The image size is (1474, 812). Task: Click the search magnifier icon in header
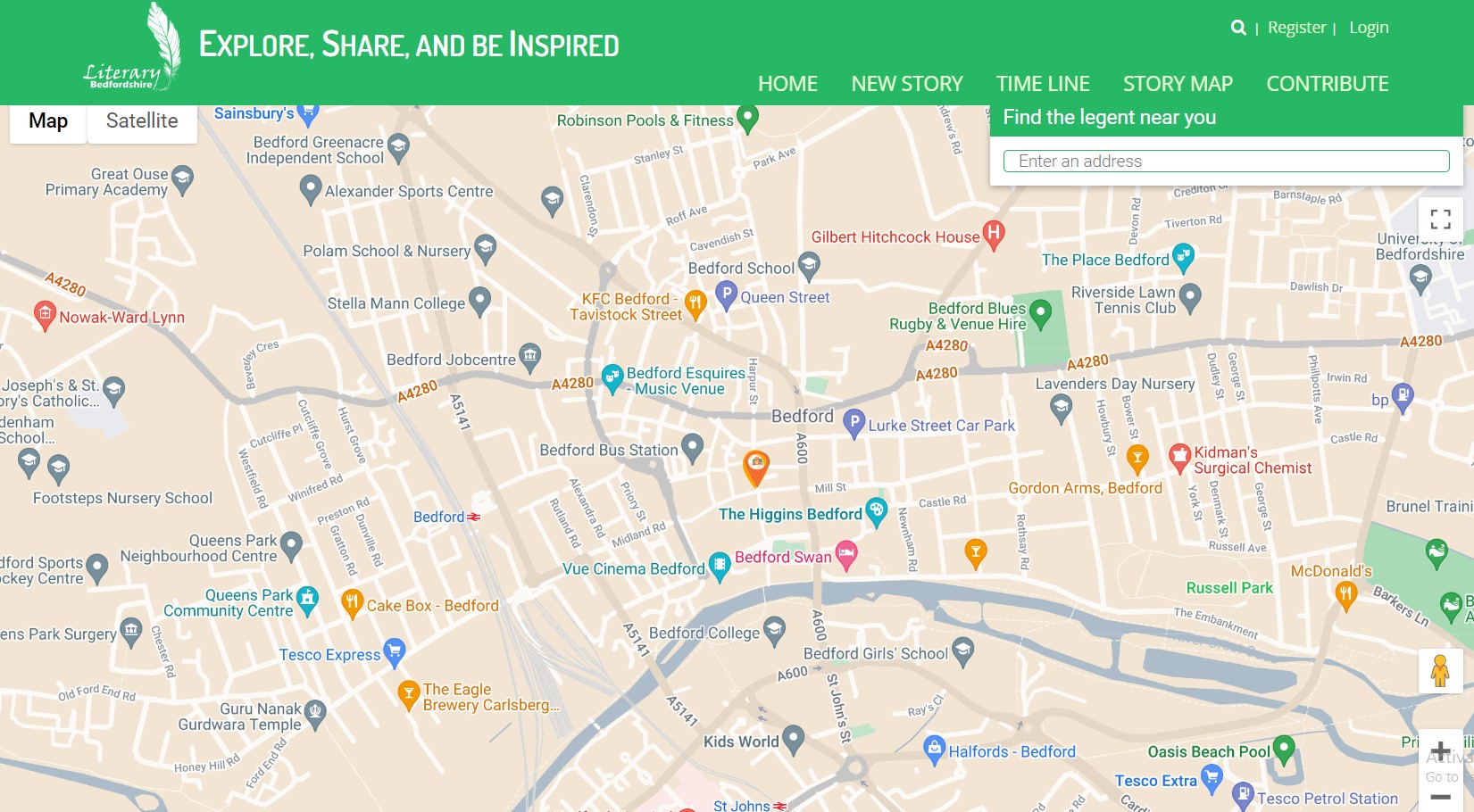click(x=1238, y=28)
